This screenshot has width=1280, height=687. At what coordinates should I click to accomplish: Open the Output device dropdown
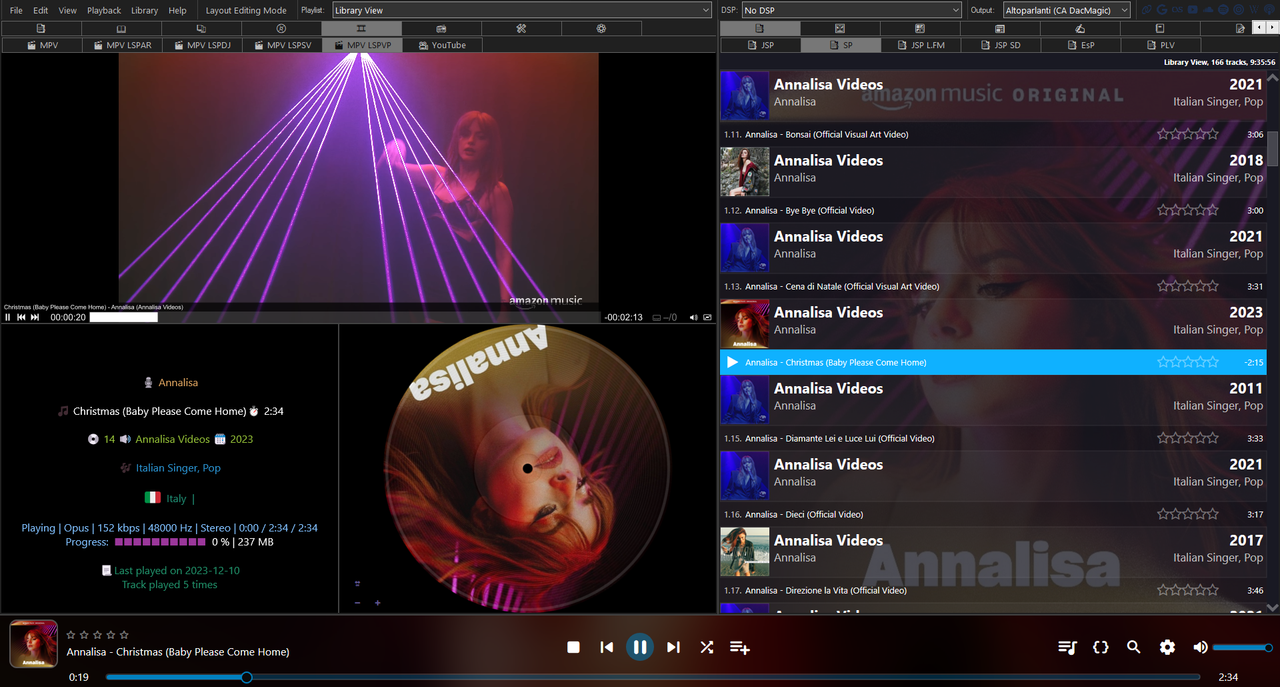click(x=1066, y=10)
